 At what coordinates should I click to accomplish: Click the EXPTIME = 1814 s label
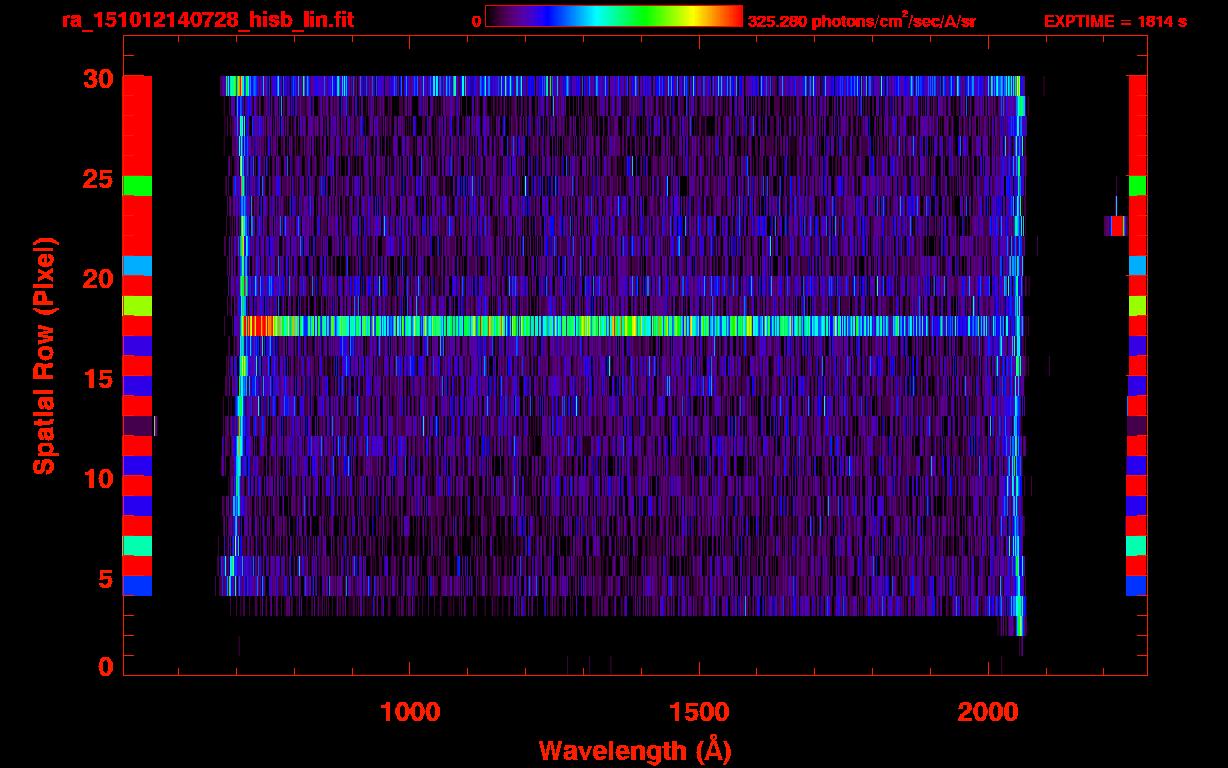(1115, 21)
